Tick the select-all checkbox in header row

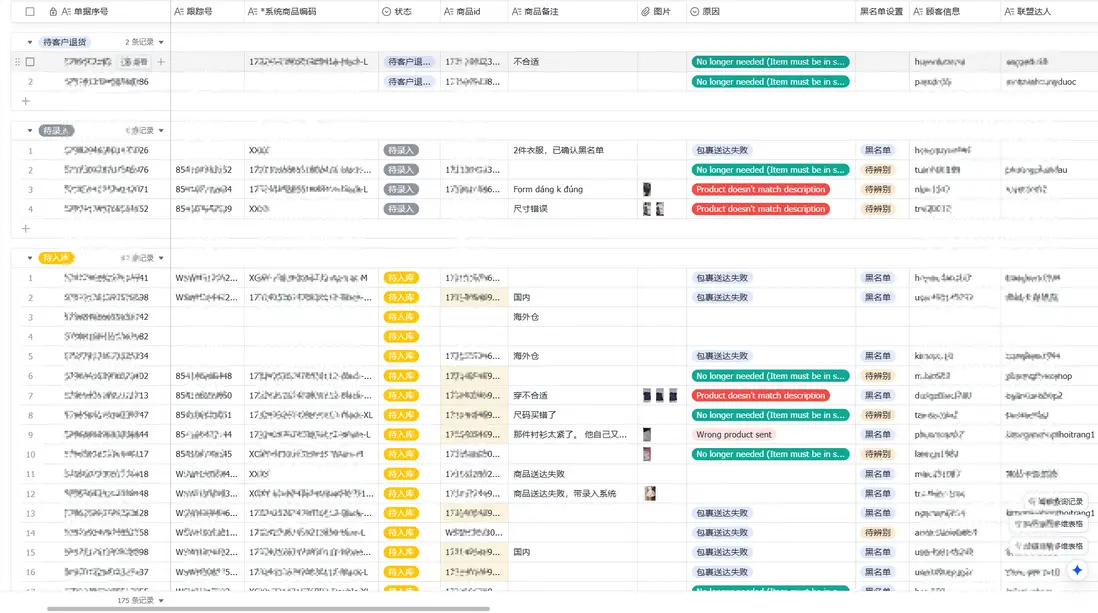pos(30,11)
